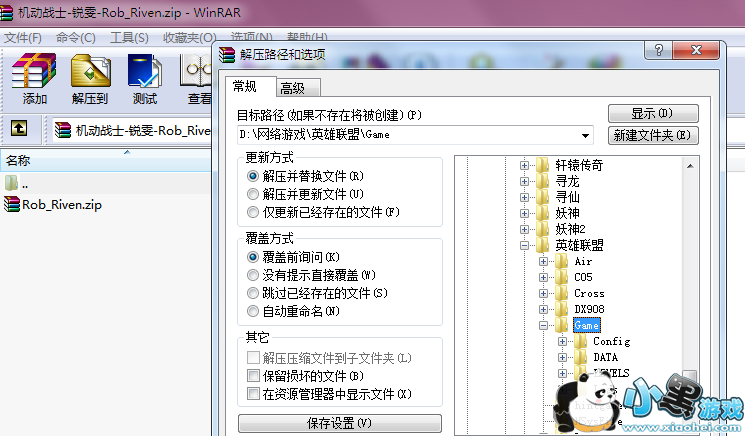The width and height of the screenshot is (745, 436).
Task: Click the 轩辕传奇 folder icon
Action: tap(543, 165)
